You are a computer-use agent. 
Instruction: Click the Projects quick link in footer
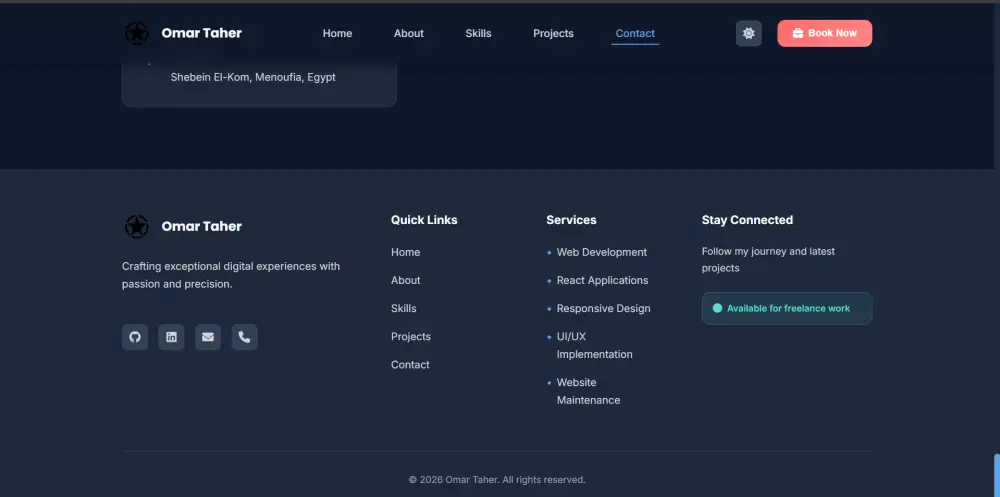(x=410, y=336)
